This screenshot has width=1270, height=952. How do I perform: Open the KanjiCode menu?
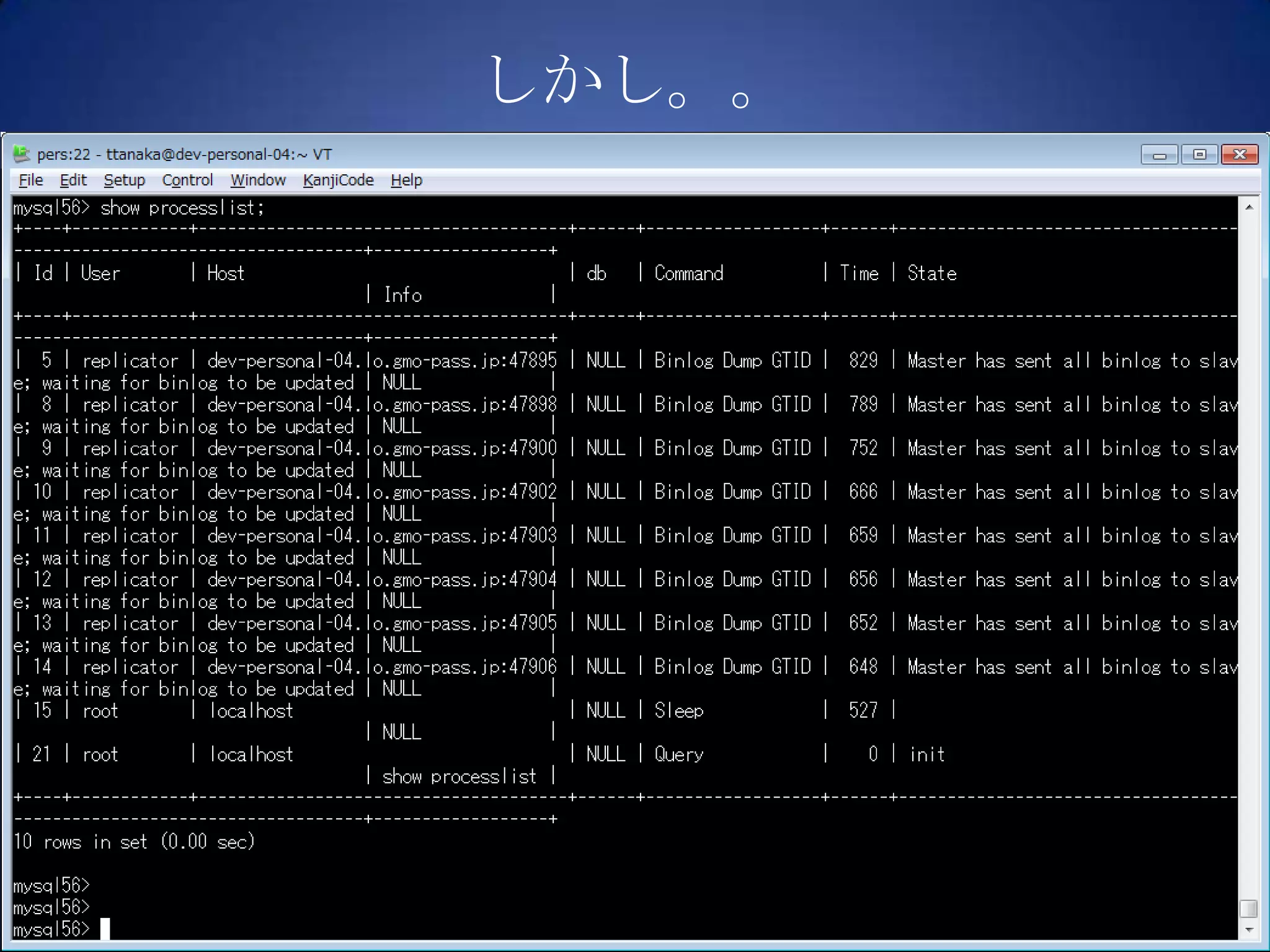tap(338, 180)
